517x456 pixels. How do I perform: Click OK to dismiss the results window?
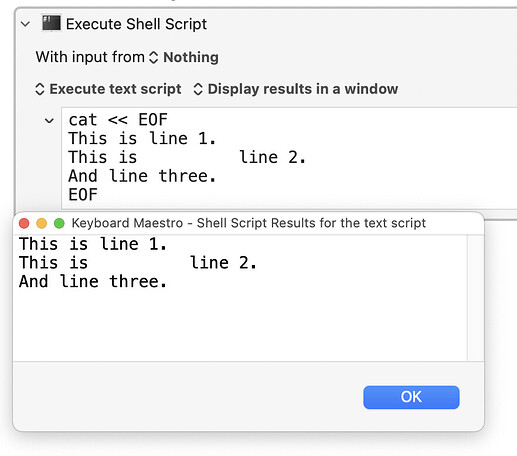click(411, 397)
